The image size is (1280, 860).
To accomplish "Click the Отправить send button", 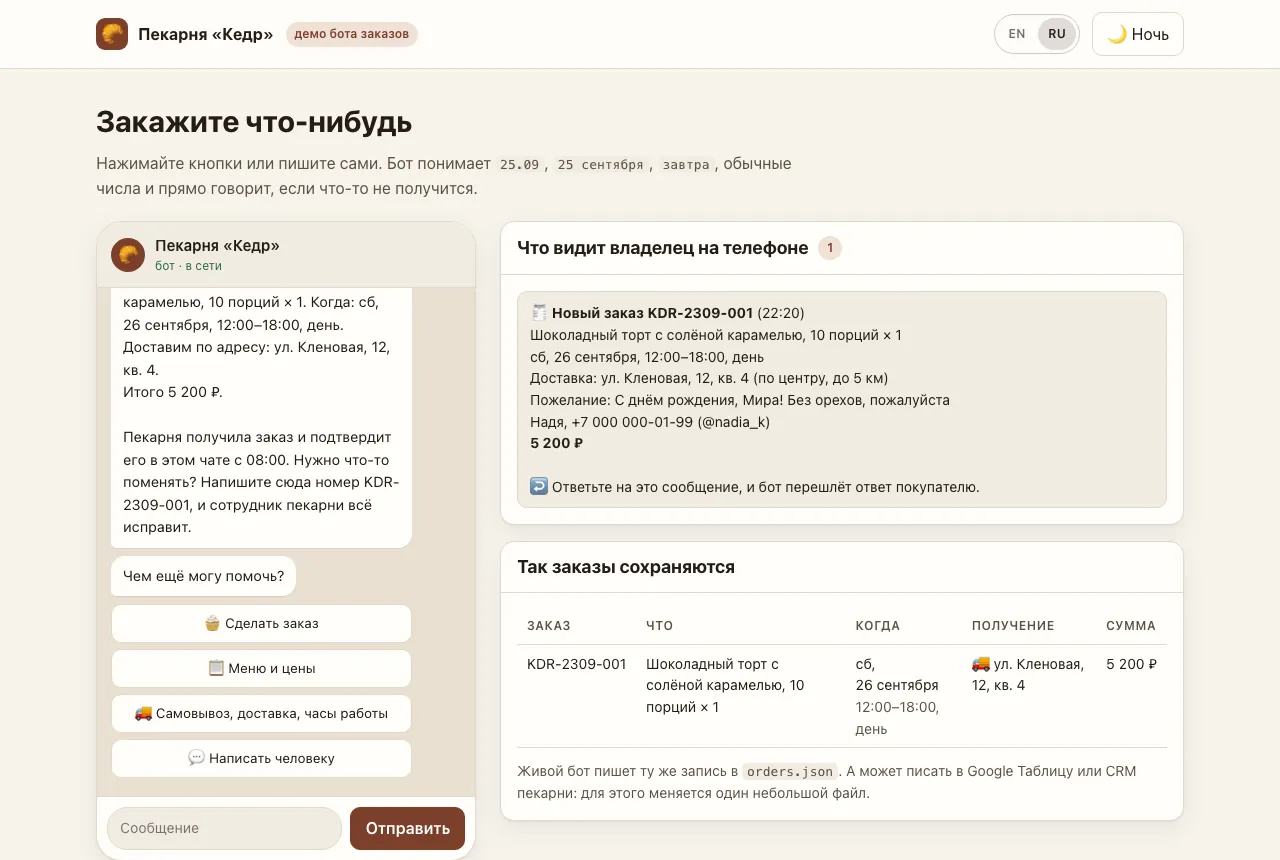I will [x=407, y=828].
